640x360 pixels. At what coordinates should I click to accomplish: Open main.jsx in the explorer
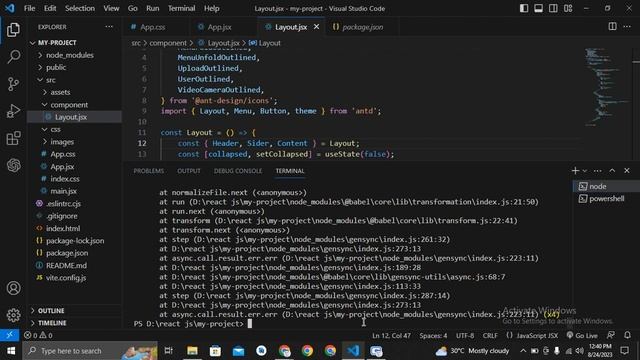pos(74,191)
